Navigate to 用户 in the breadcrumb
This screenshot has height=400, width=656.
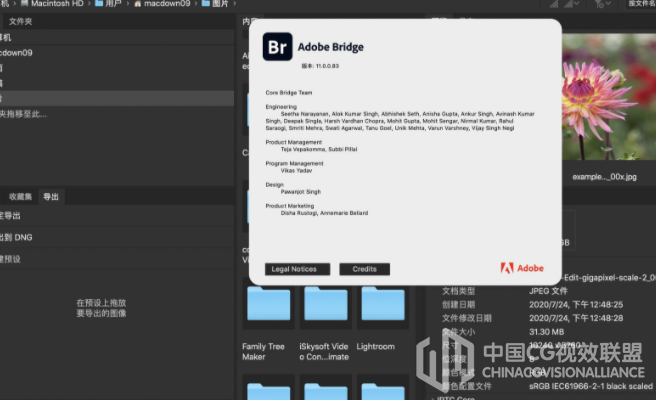click(x=113, y=3)
